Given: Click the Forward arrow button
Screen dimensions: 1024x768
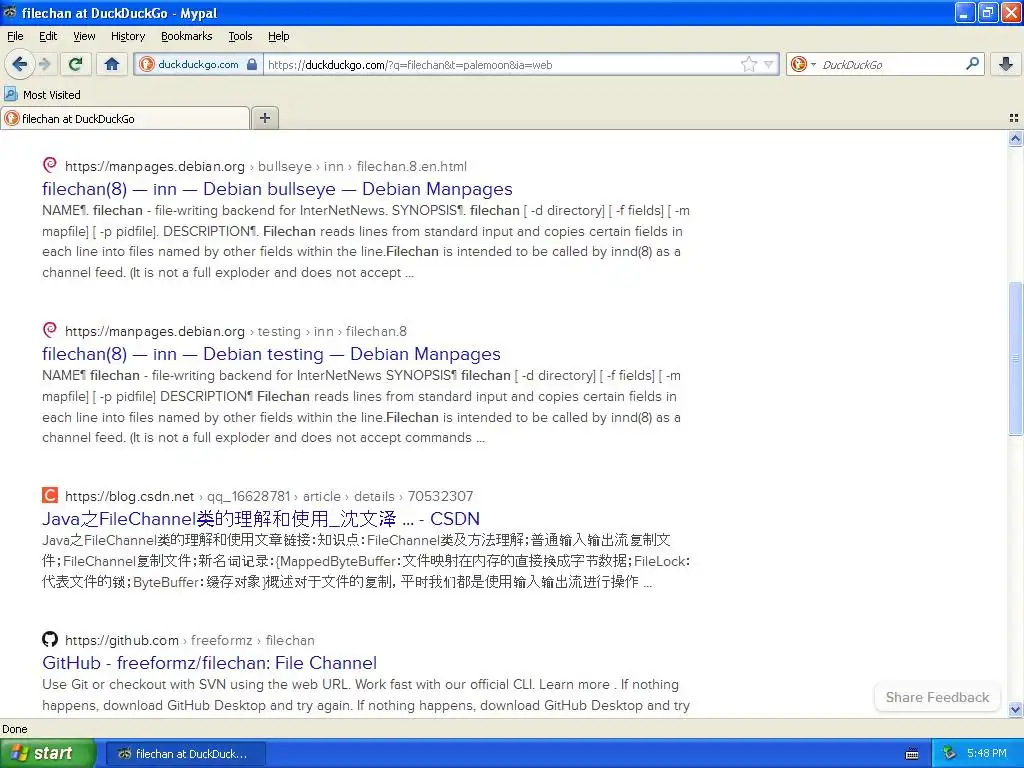Looking at the screenshot, I should pyautogui.click(x=44, y=64).
